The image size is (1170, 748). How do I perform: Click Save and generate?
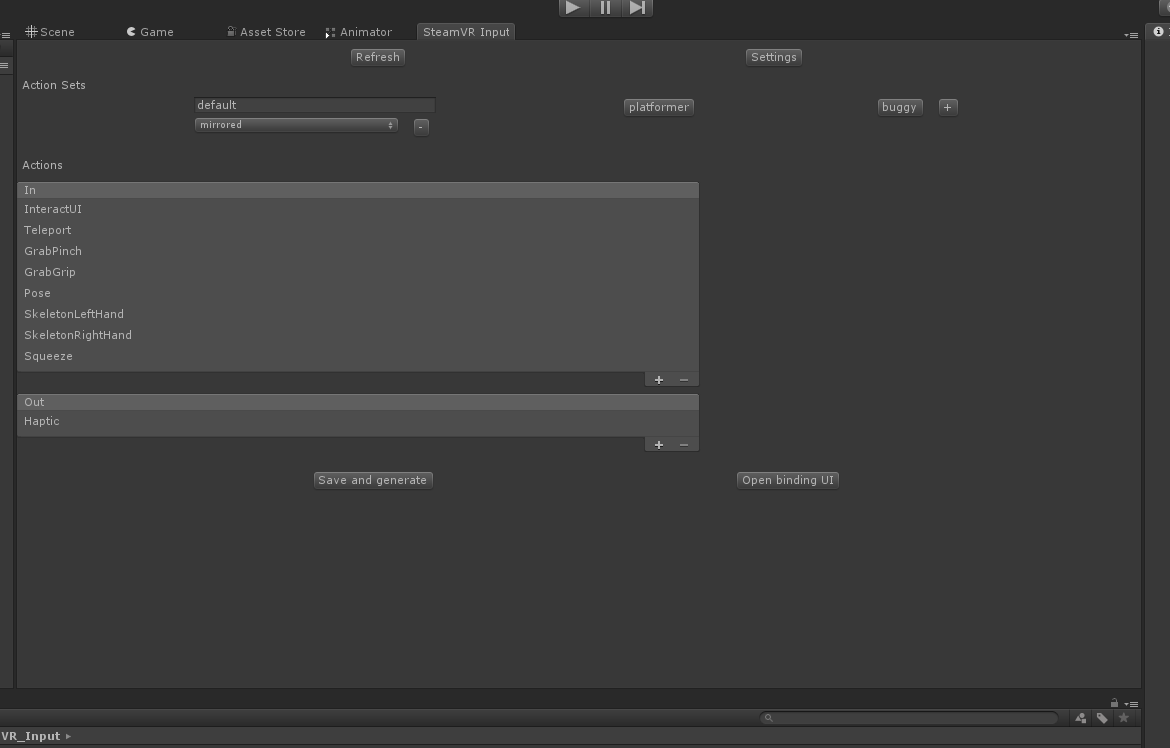coord(373,481)
